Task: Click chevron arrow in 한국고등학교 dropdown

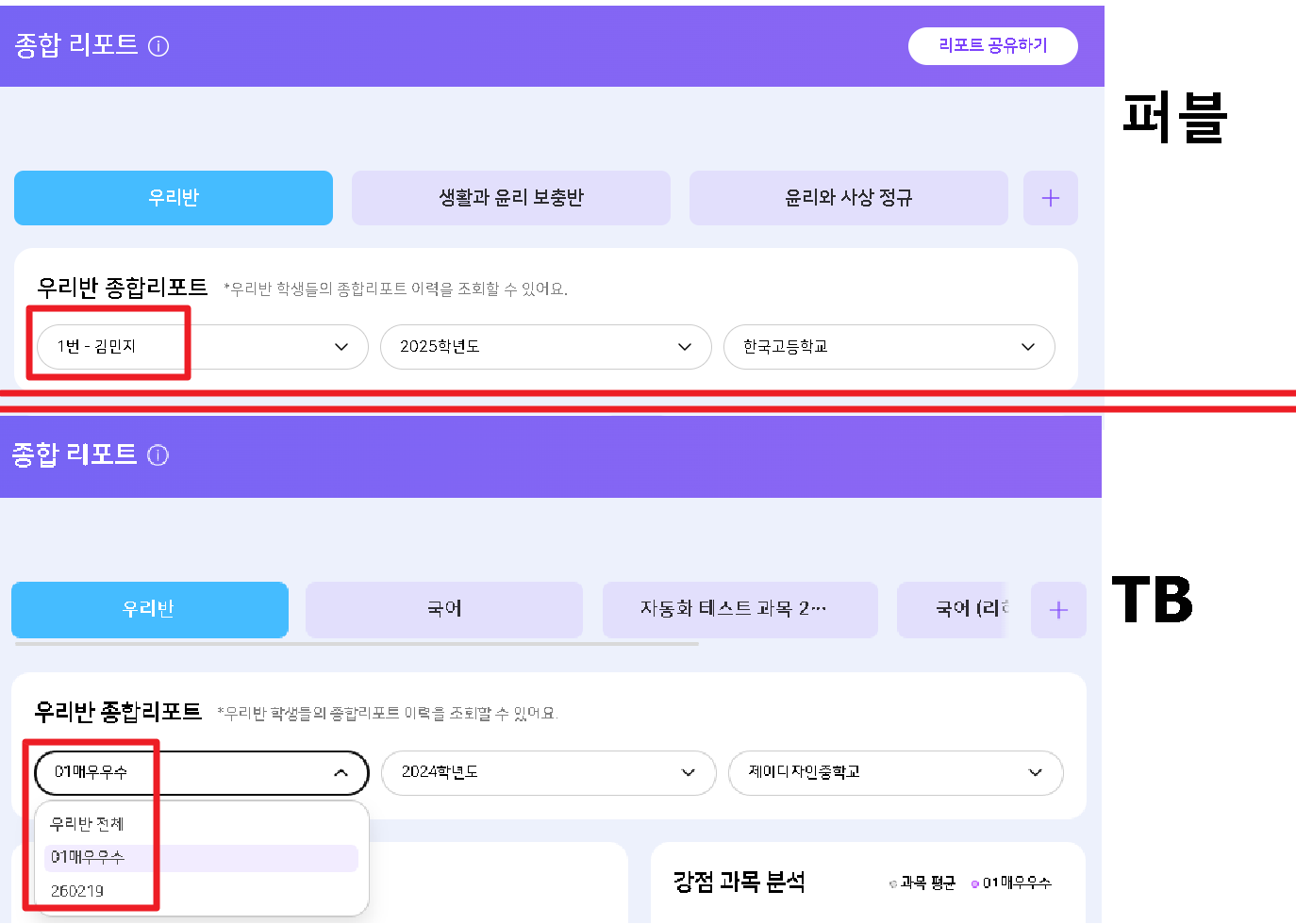Action: [x=1027, y=347]
